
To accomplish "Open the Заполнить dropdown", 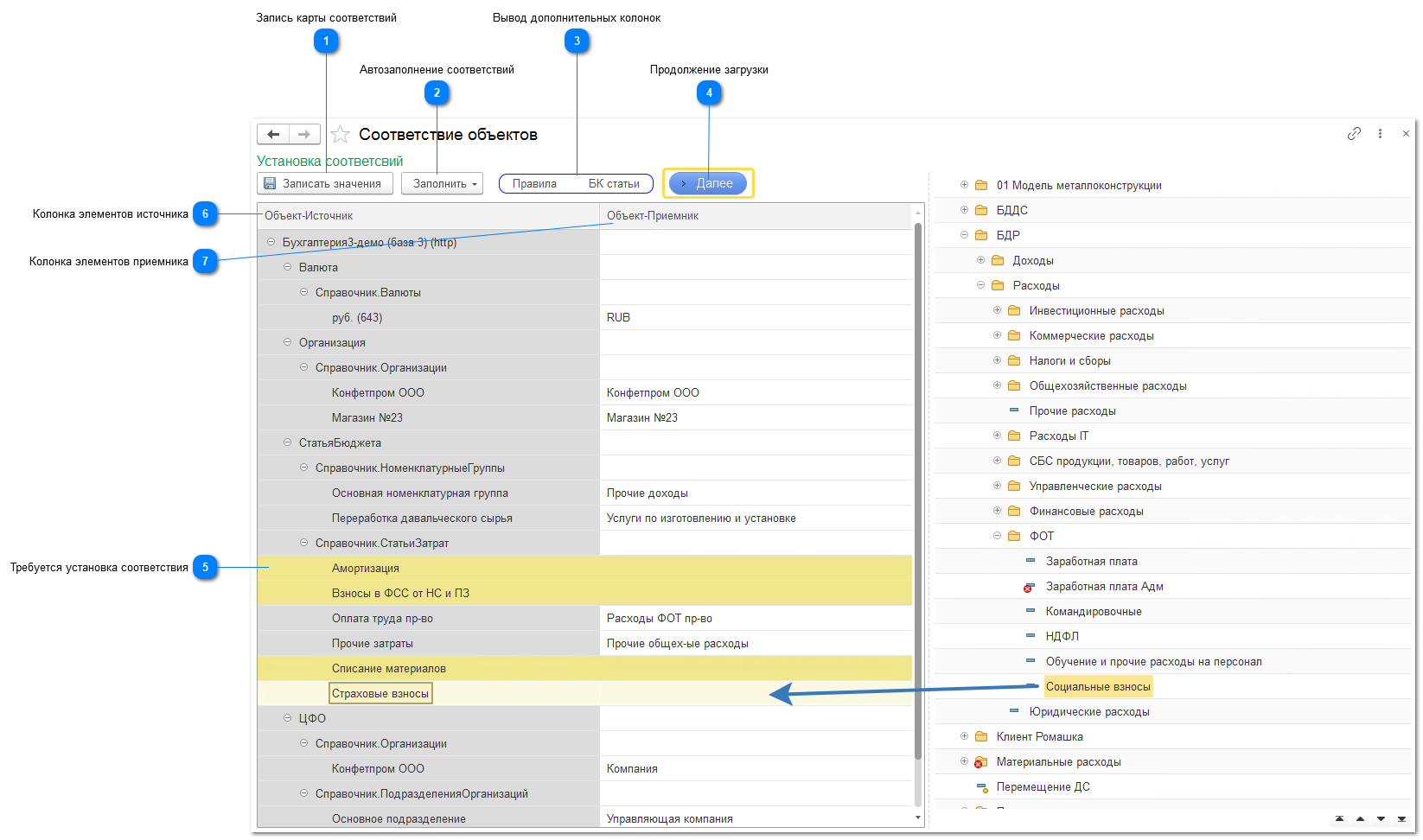I will click(442, 183).
